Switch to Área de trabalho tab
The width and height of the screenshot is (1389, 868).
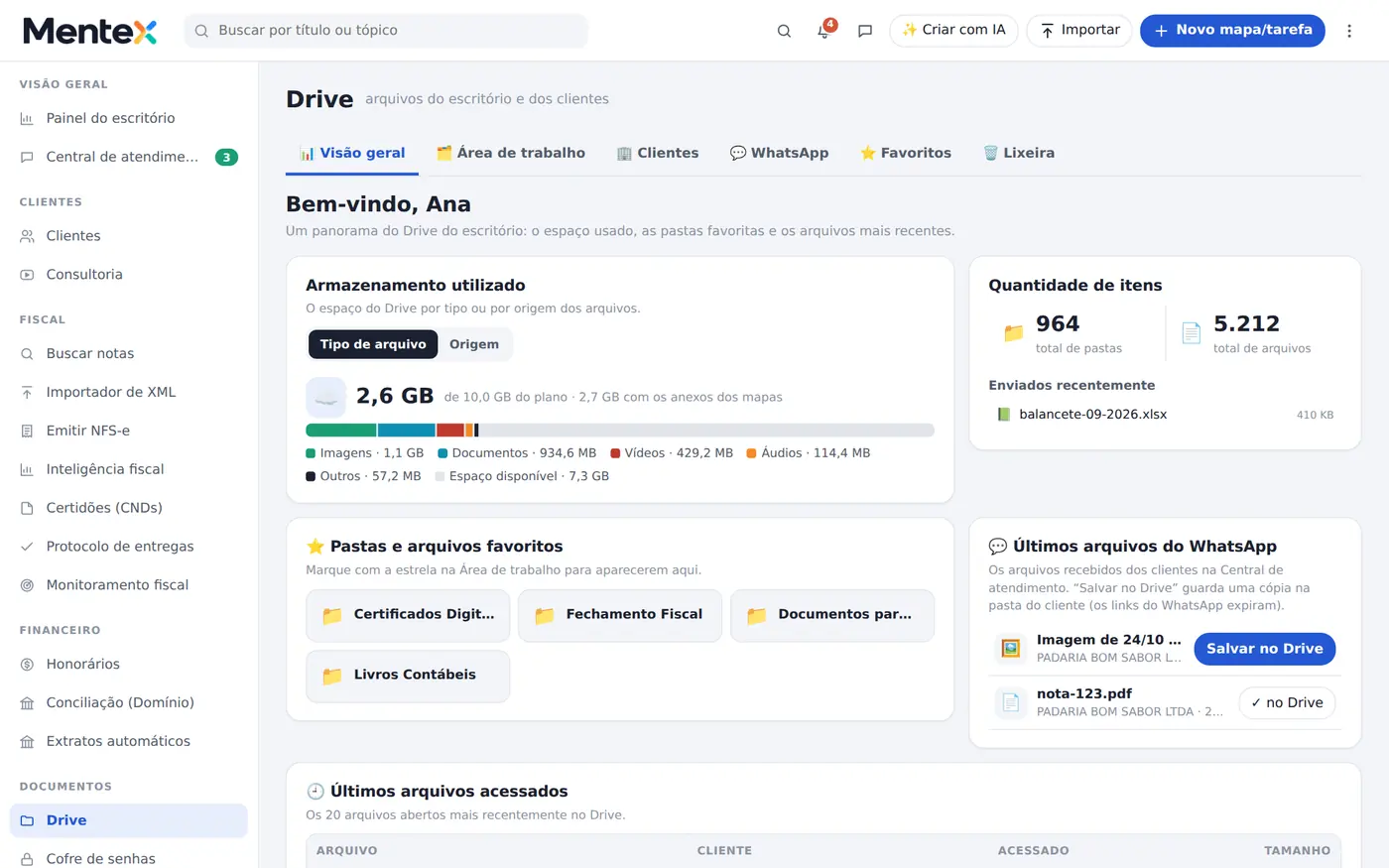click(511, 153)
